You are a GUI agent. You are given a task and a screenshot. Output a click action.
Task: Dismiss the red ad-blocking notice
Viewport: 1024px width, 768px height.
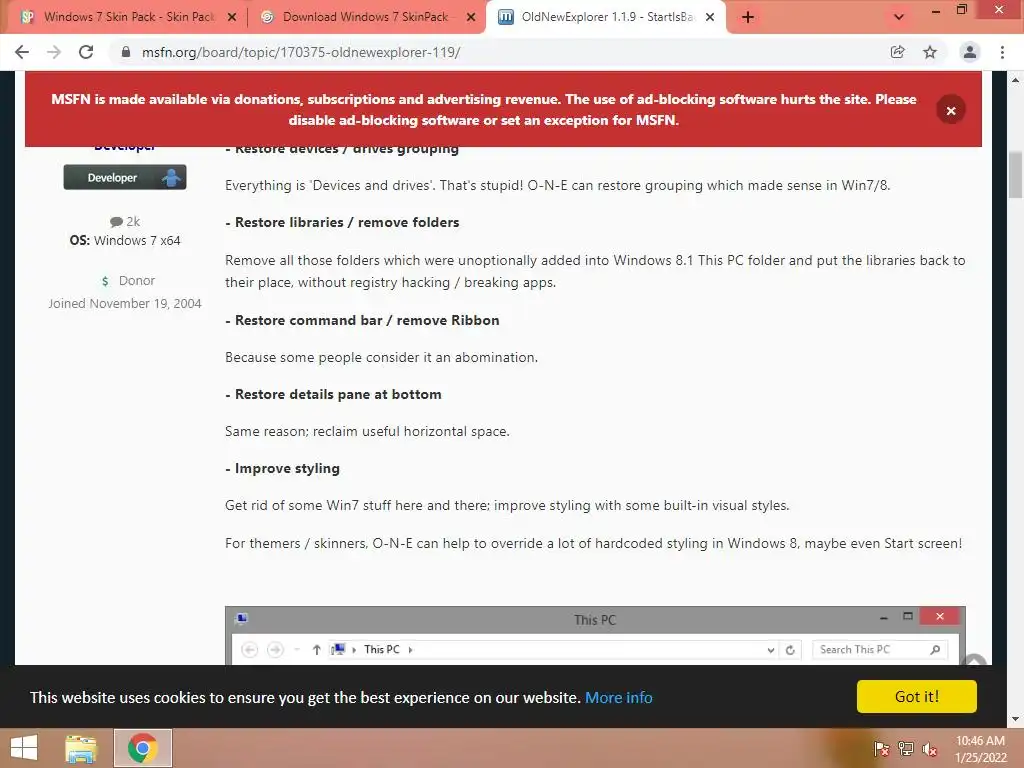tap(951, 110)
